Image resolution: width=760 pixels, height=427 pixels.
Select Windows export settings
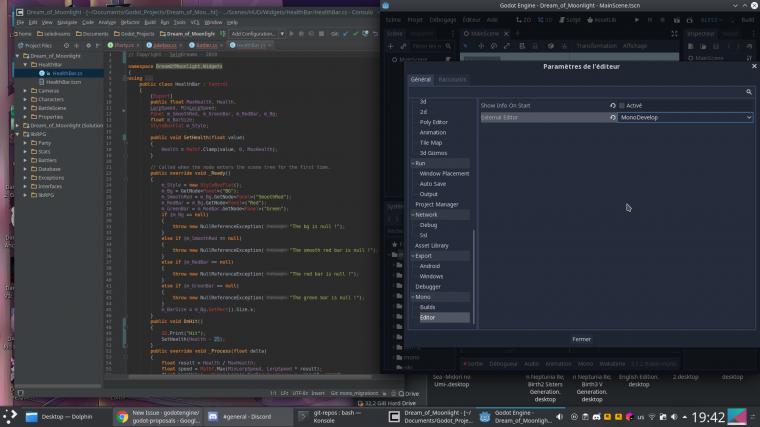[431, 276]
